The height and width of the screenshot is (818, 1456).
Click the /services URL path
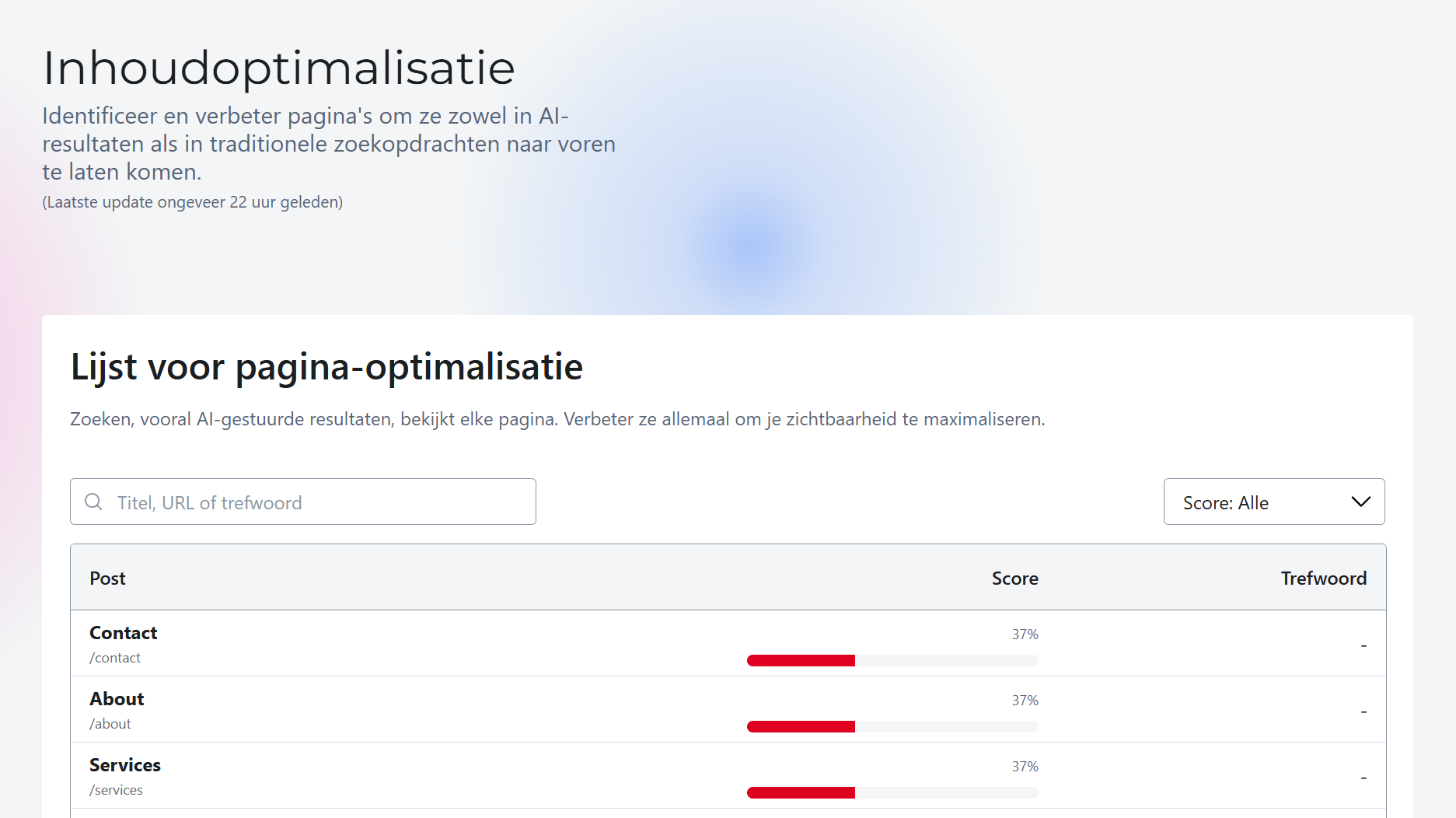116,789
